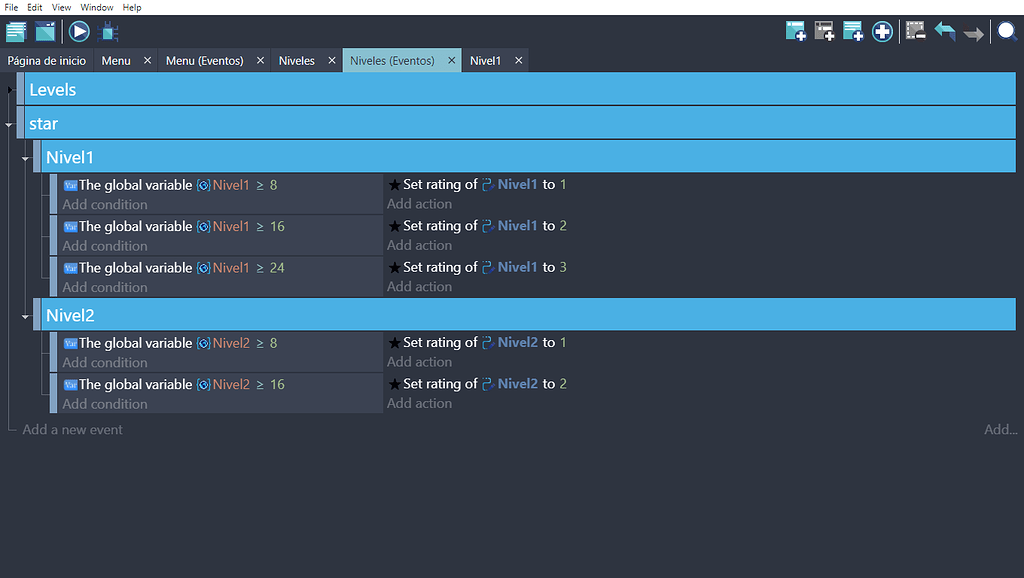Open the Edit menu
The width and height of the screenshot is (1024, 578).
point(34,7)
